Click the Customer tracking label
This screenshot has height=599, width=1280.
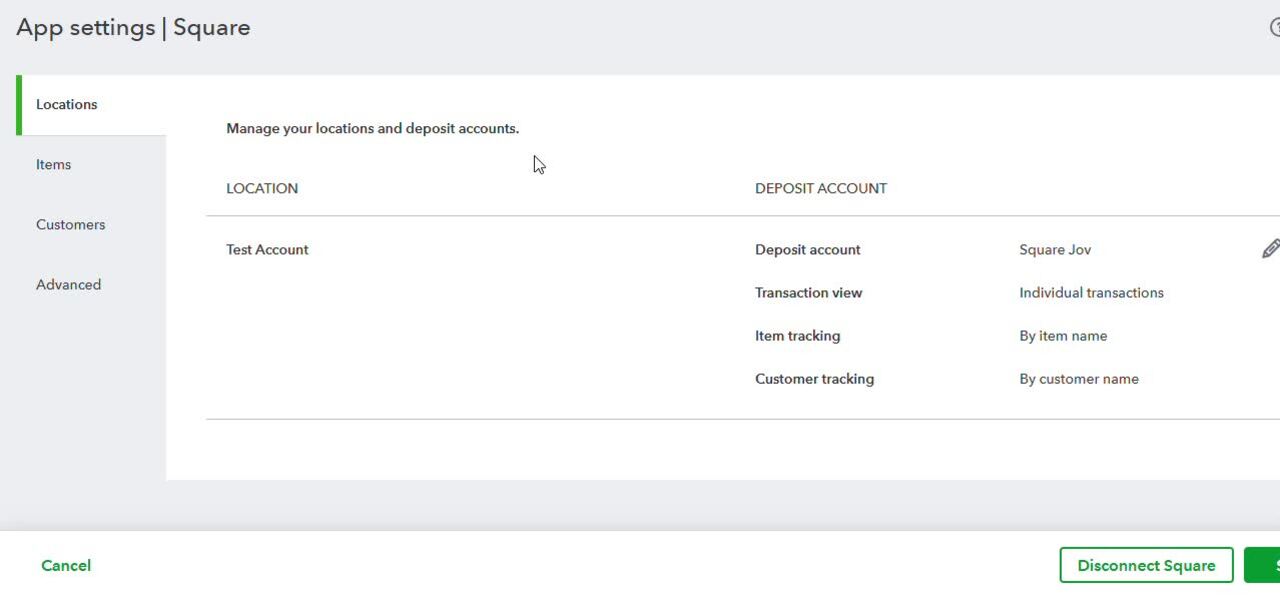pos(814,379)
